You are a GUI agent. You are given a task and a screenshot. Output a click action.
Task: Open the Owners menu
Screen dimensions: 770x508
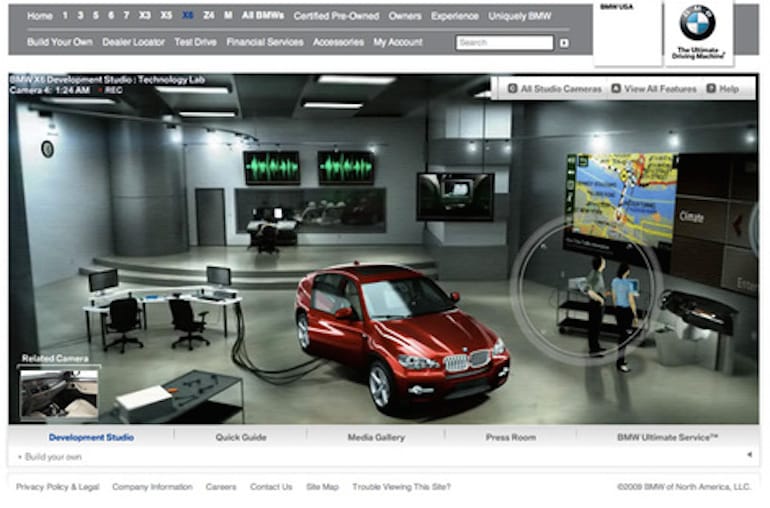click(x=405, y=16)
